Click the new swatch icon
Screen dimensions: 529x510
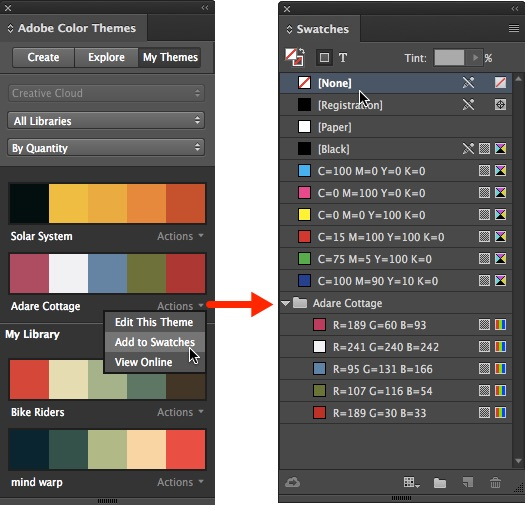click(468, 482)
